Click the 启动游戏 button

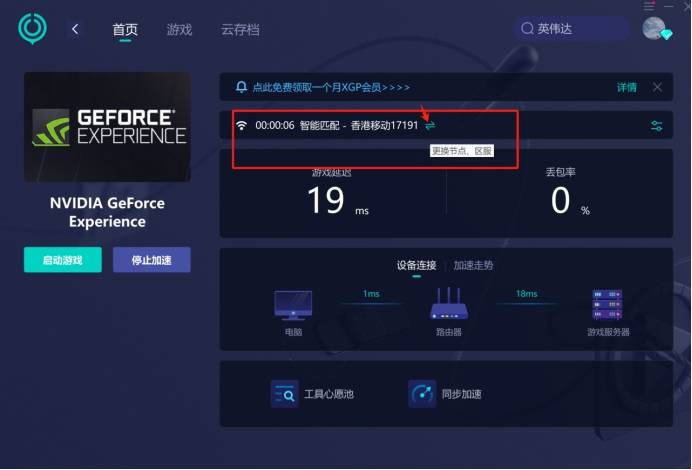(x=63, y=260)
